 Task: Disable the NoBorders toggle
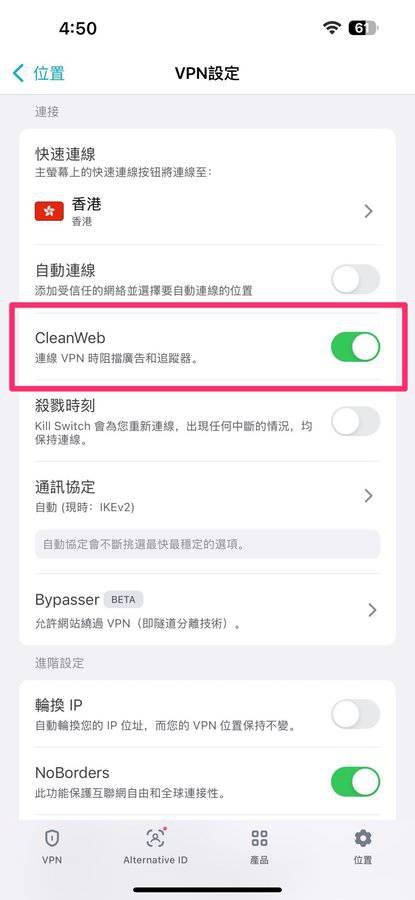click(355, 782)
